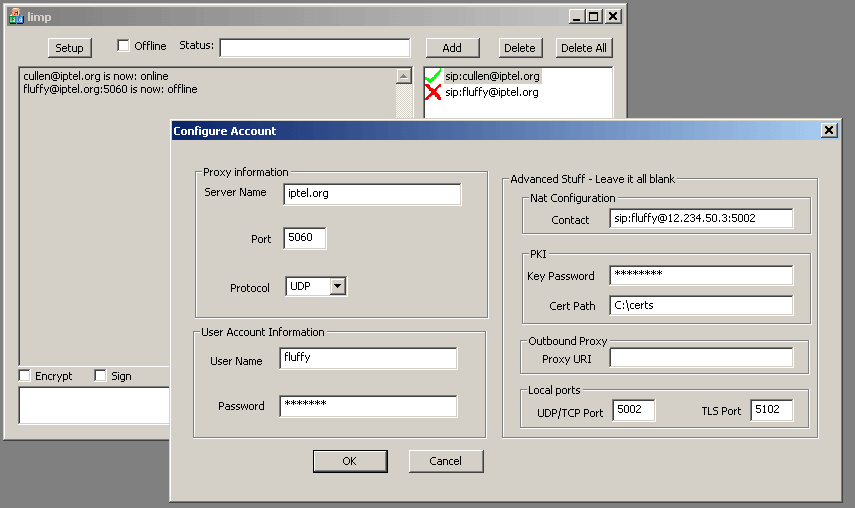855x508 pixels.
Task: Click the UDP/TCP Port field 5002
Action: tap(634, 410)
